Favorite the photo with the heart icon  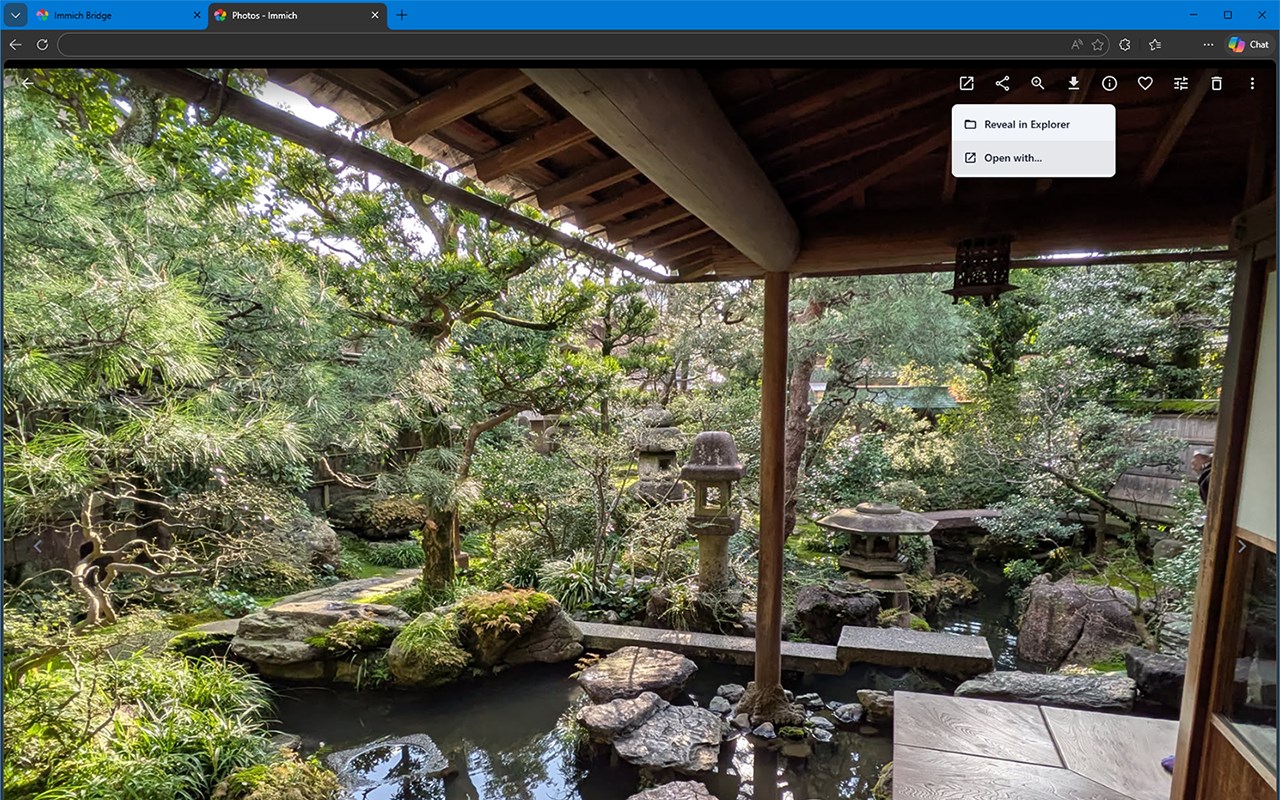[x=1145, y=84]
